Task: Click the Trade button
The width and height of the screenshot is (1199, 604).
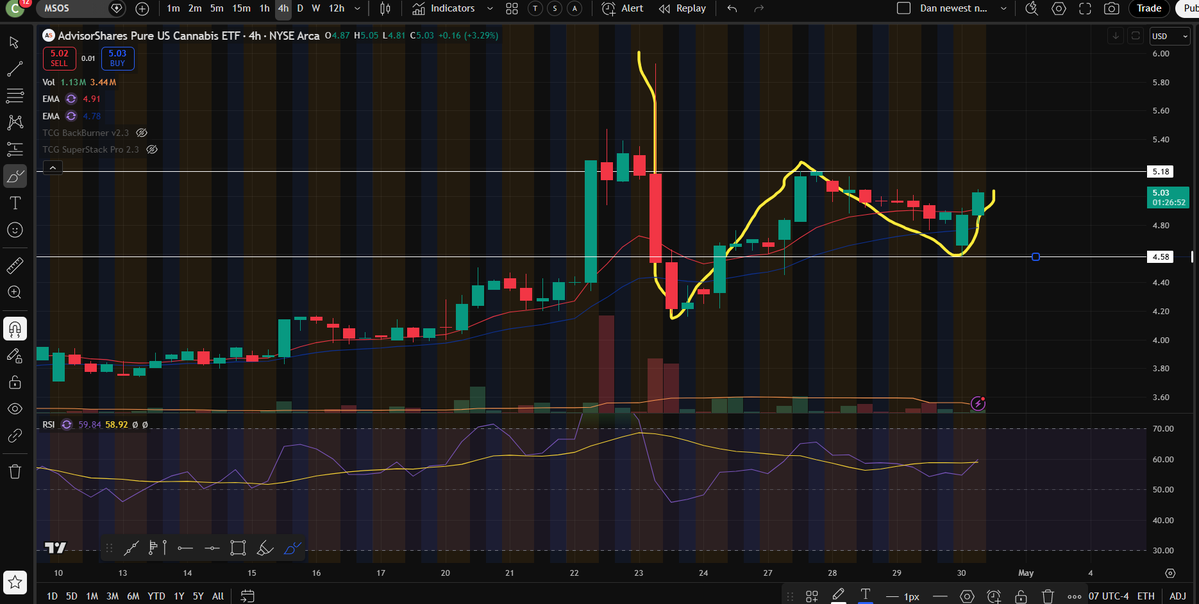Action: 1149,8
